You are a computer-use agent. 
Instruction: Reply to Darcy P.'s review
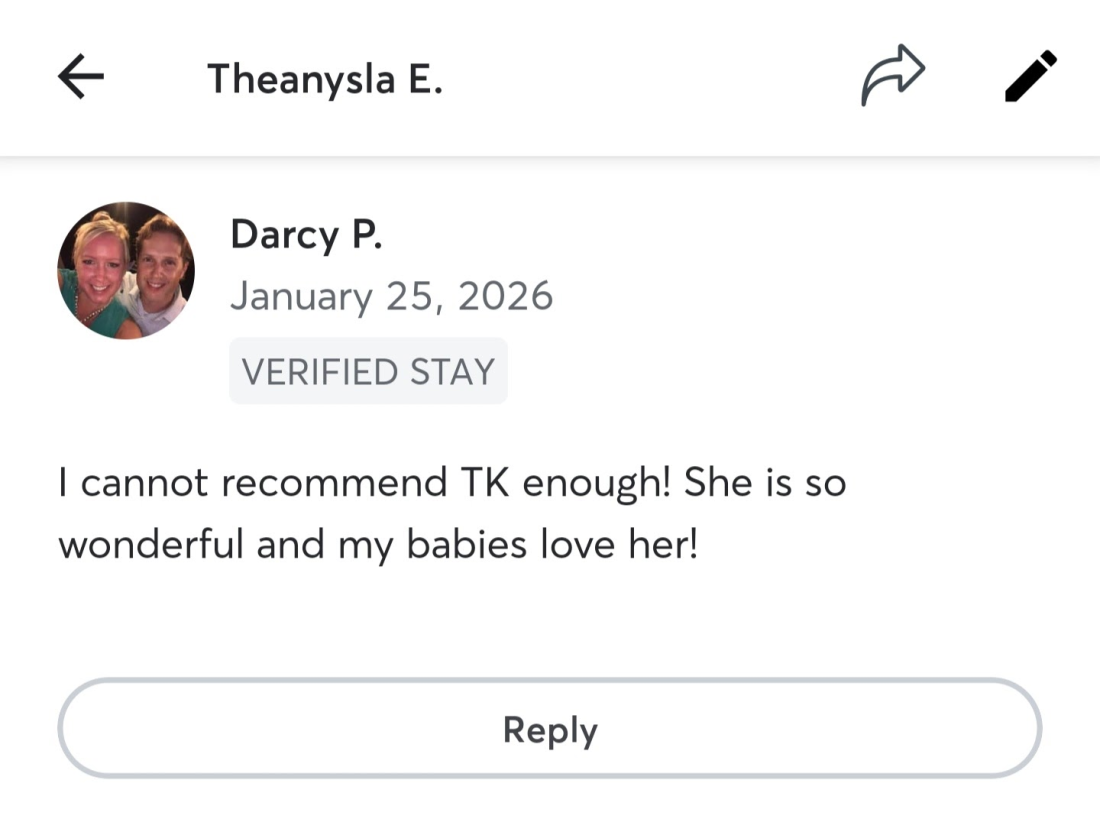coord(550,729)
